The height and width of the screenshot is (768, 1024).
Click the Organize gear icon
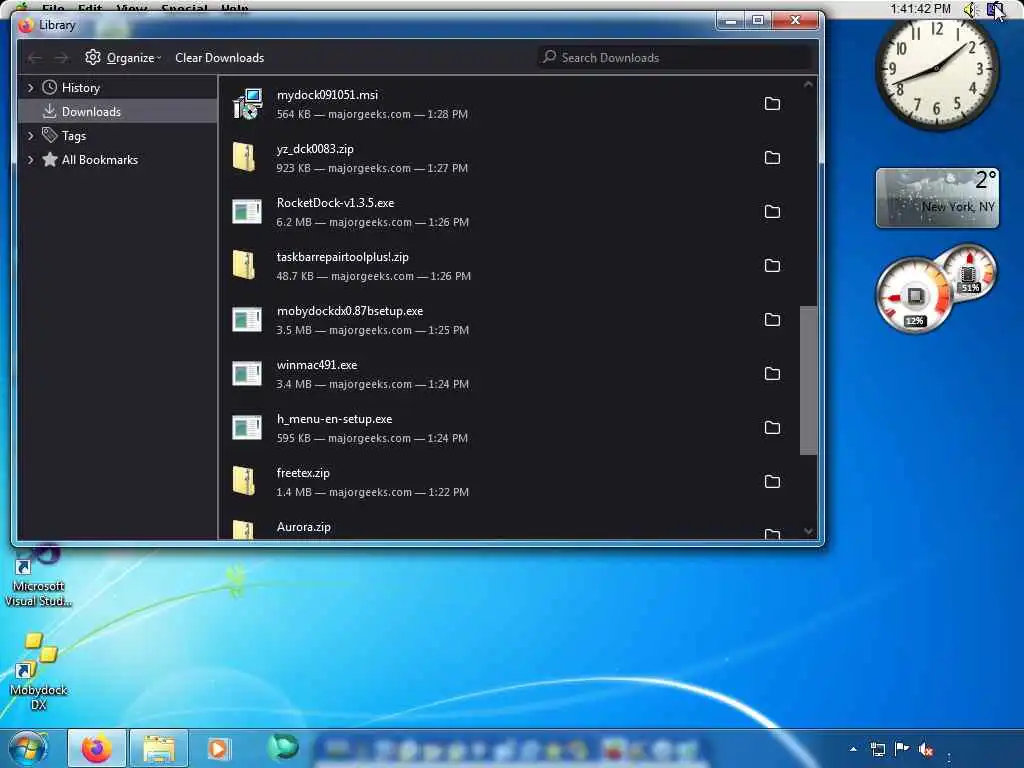tap(93, 57)
